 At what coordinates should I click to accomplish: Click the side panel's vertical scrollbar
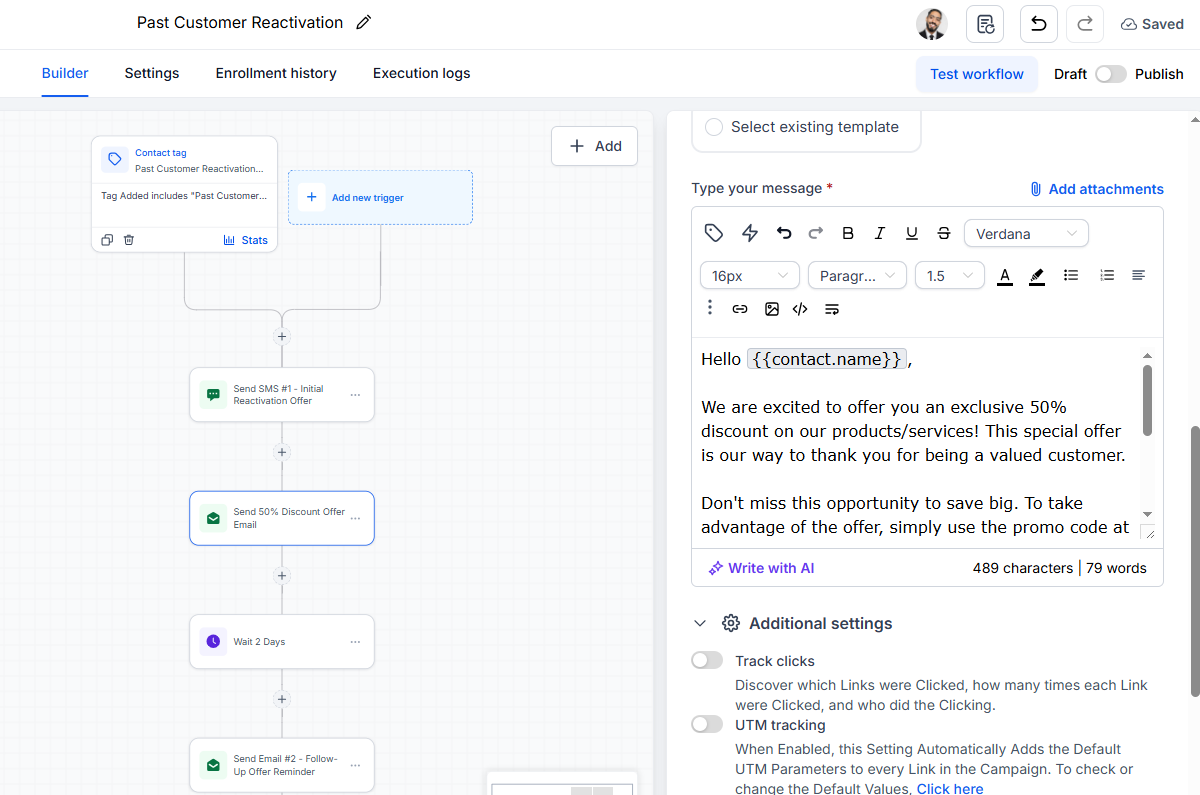click(x=1194, y=560)
